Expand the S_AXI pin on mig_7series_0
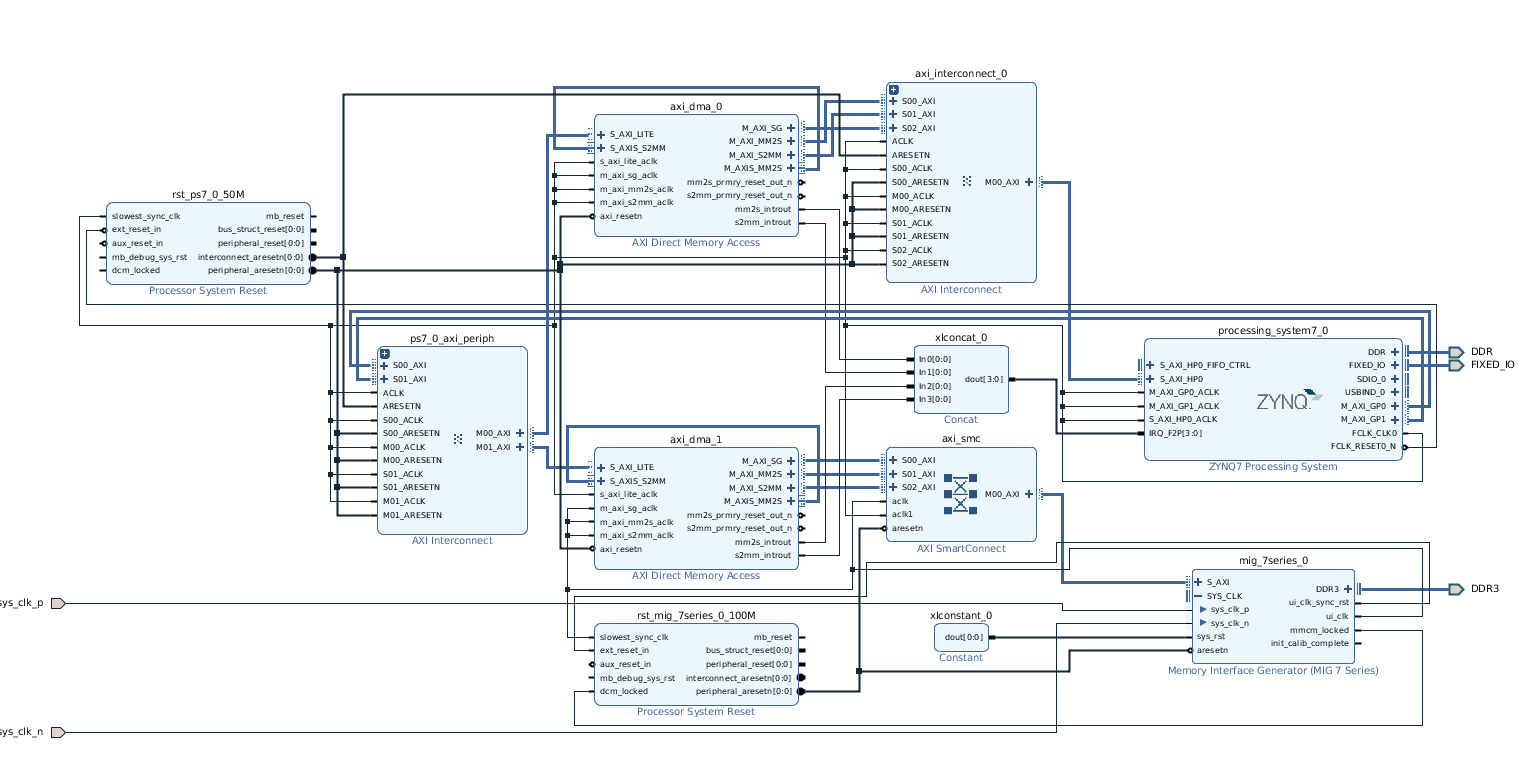 click(x=1196, y=581)
